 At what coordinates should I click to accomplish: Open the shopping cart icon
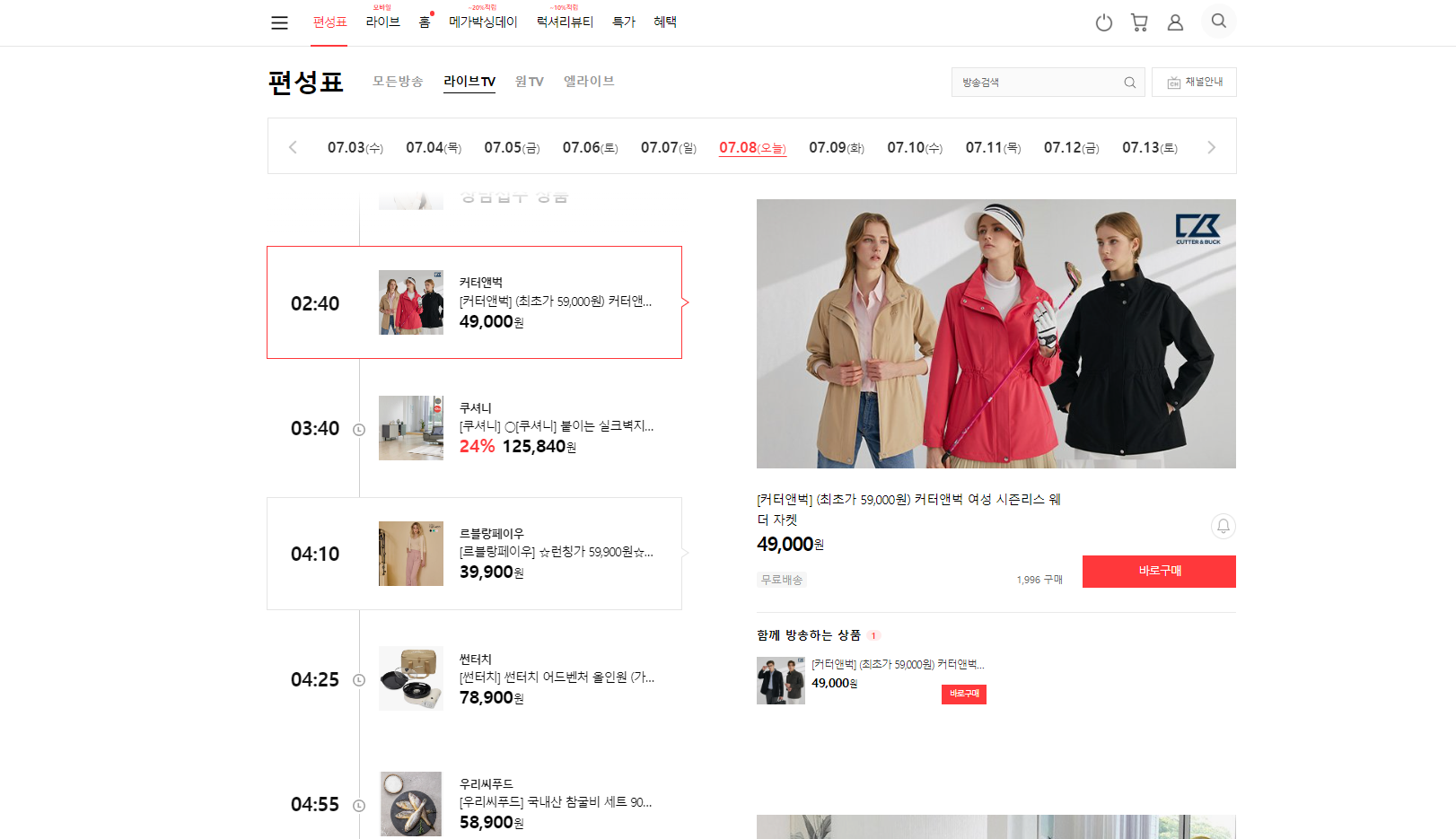(x=1139, y=22)
